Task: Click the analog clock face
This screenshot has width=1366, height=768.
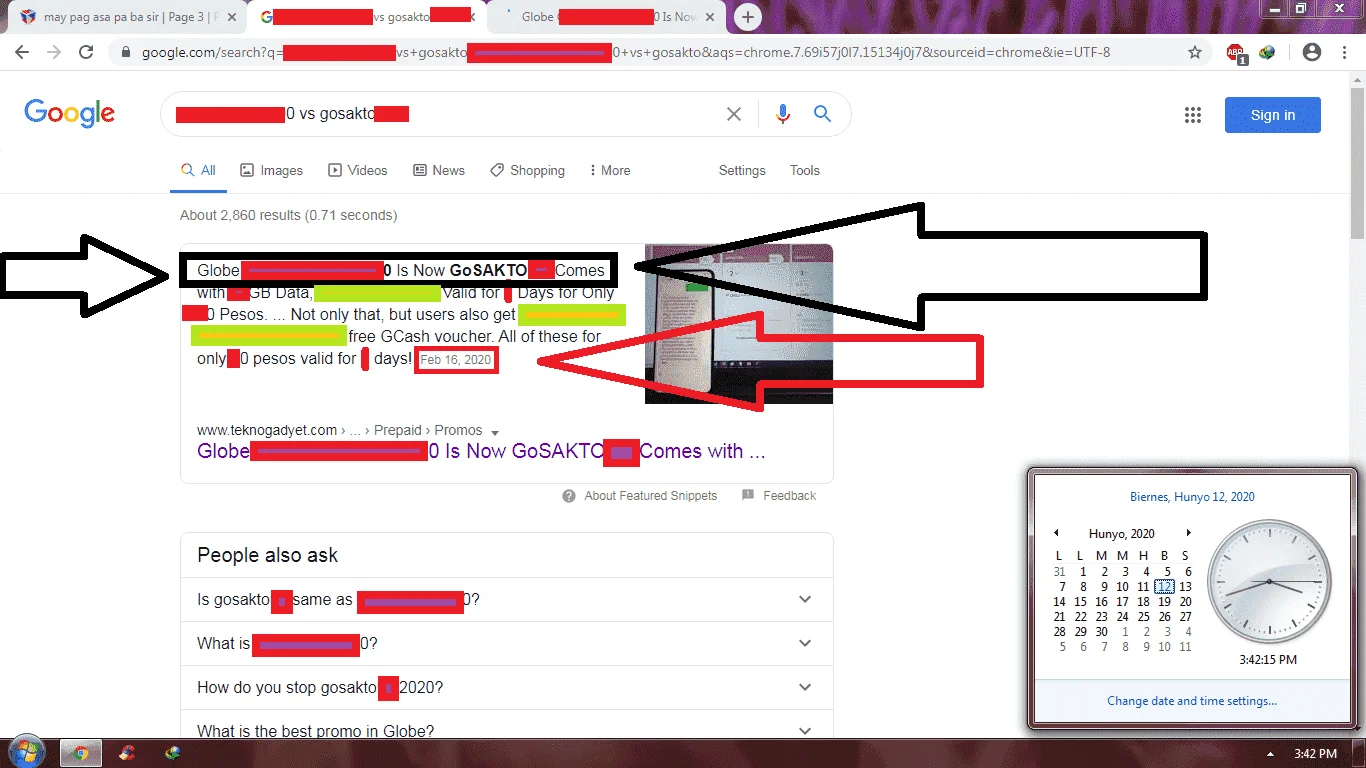Action: (1268, 581)
